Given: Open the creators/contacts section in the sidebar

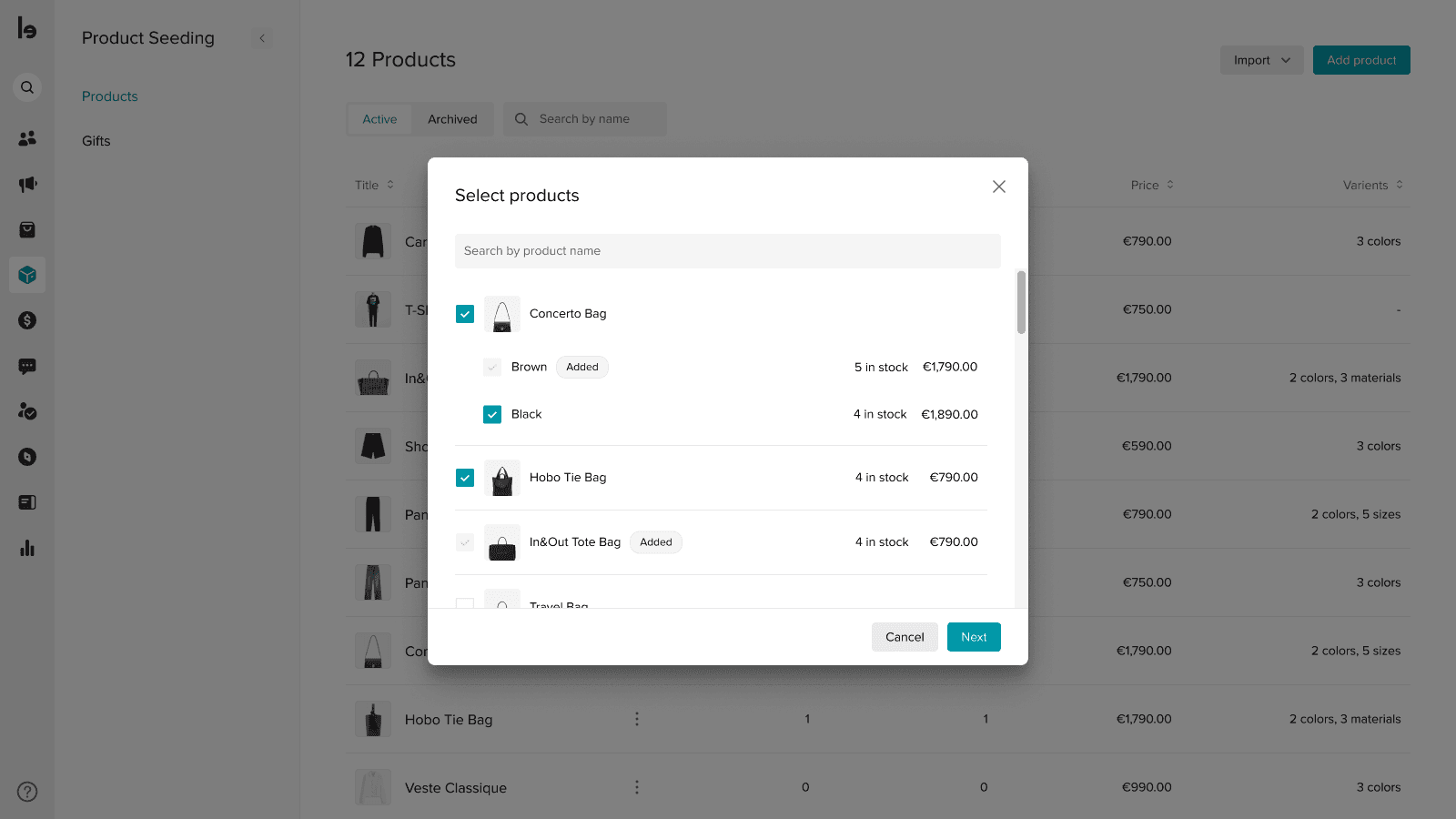Looking at the screenshot, I should 26,137.
